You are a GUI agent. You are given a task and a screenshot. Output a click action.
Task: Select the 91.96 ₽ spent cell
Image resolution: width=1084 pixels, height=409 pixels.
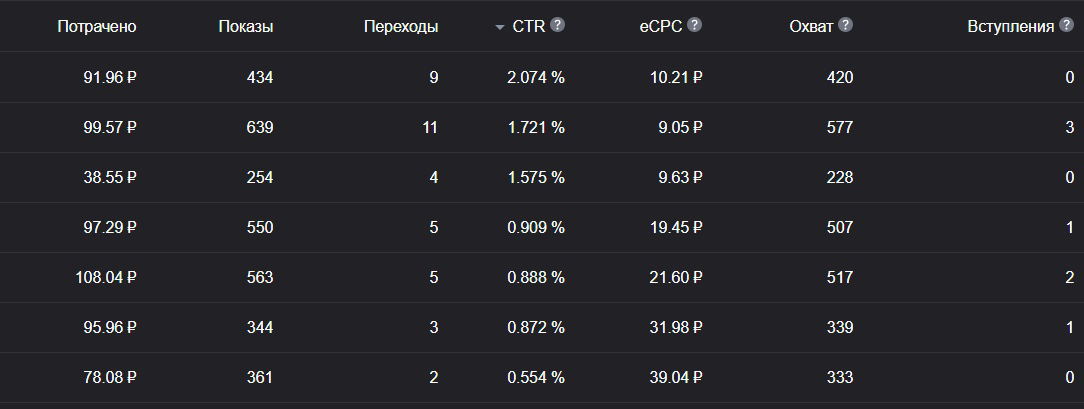pyautogui.click(x=110, y=77)
